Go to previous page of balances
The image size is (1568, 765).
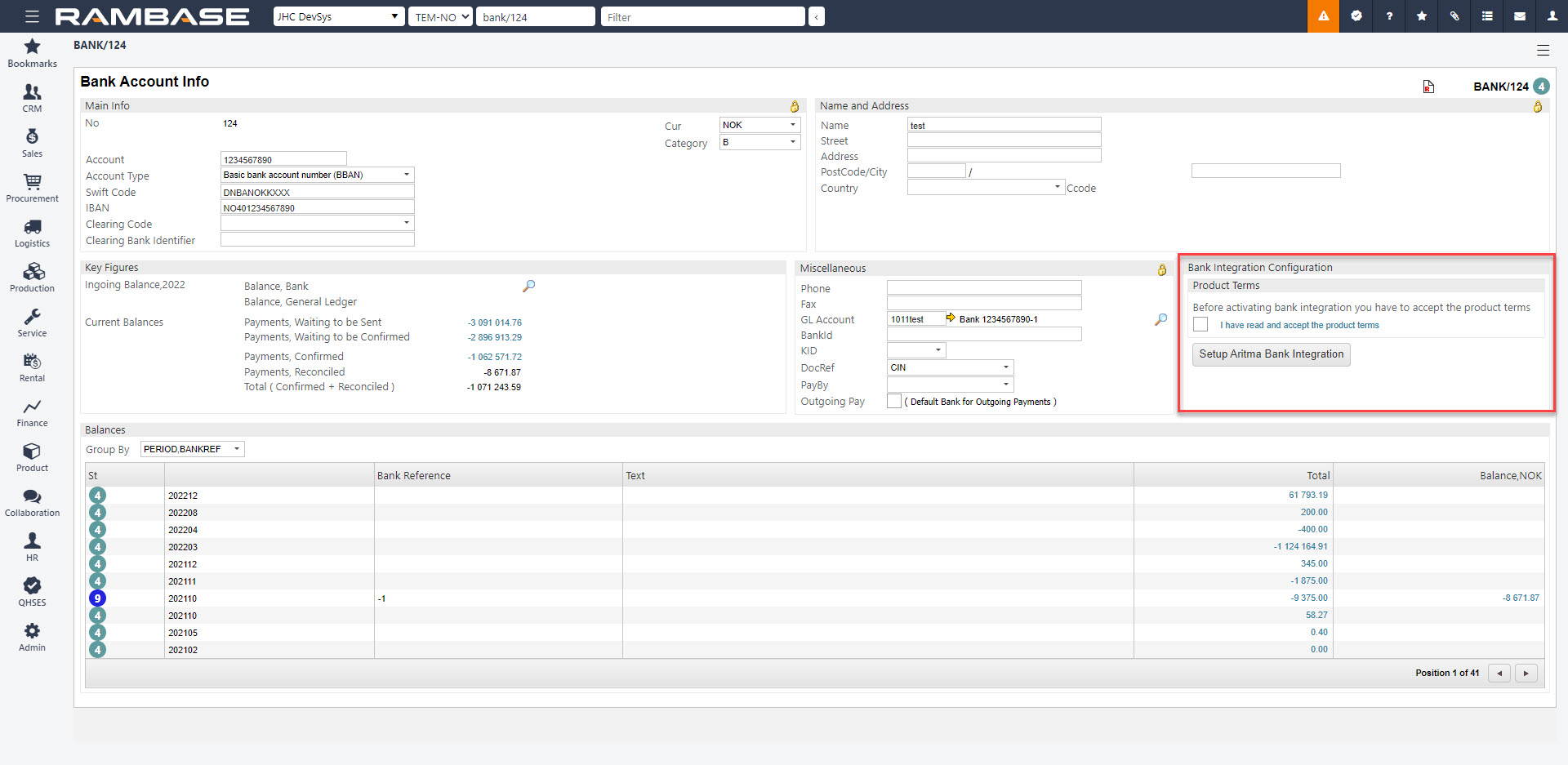point(1499,673)
